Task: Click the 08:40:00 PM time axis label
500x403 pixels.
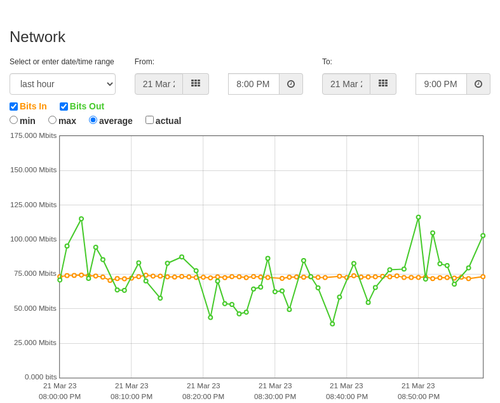Action: [x=347, y=397]
